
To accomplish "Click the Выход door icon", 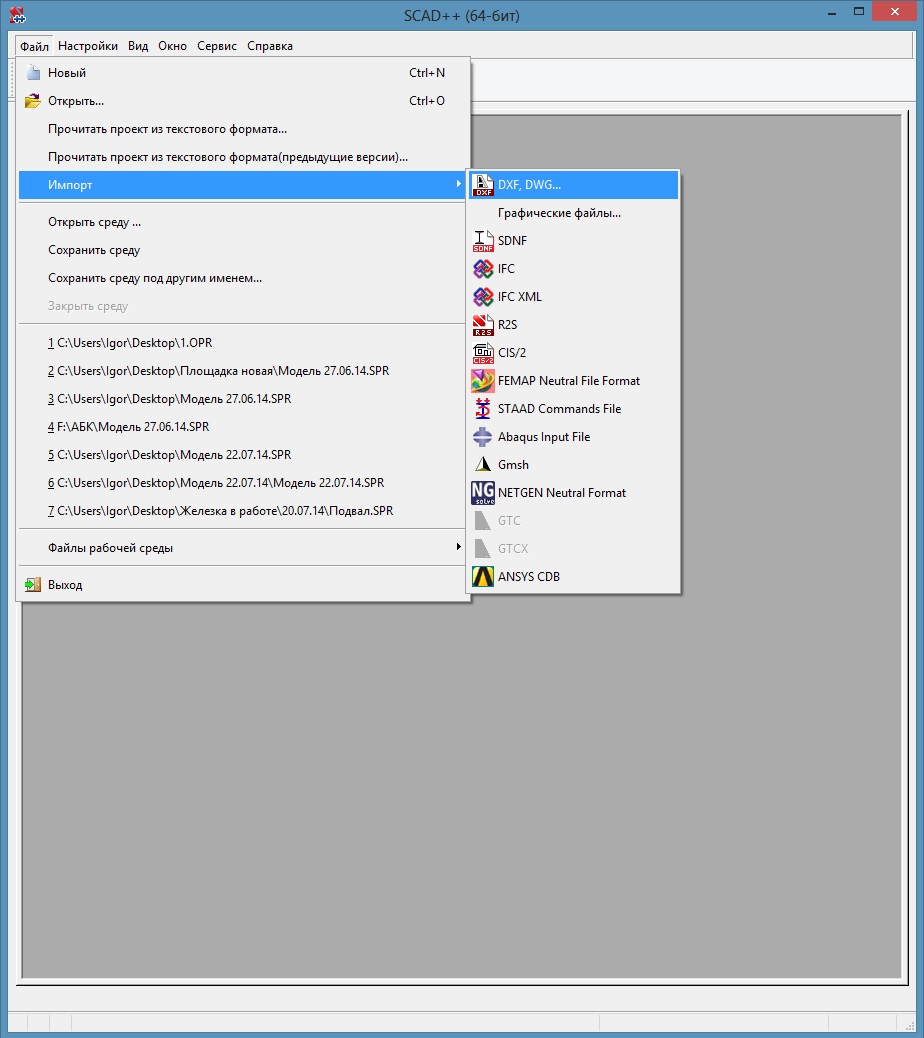I will tap(32, 585).
